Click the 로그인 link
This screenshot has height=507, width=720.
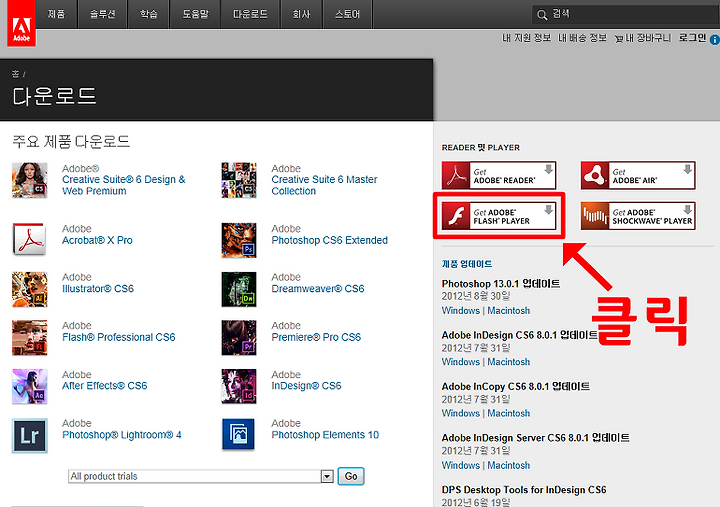pyautogui.click(x=692, y=38)
